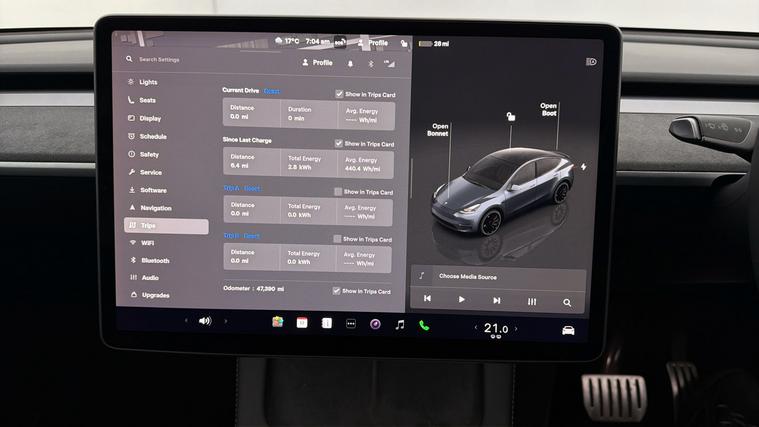Screen dimensions: 759x427
Task: Open the more apps ellipsis icon
Action: coord(351,324)
